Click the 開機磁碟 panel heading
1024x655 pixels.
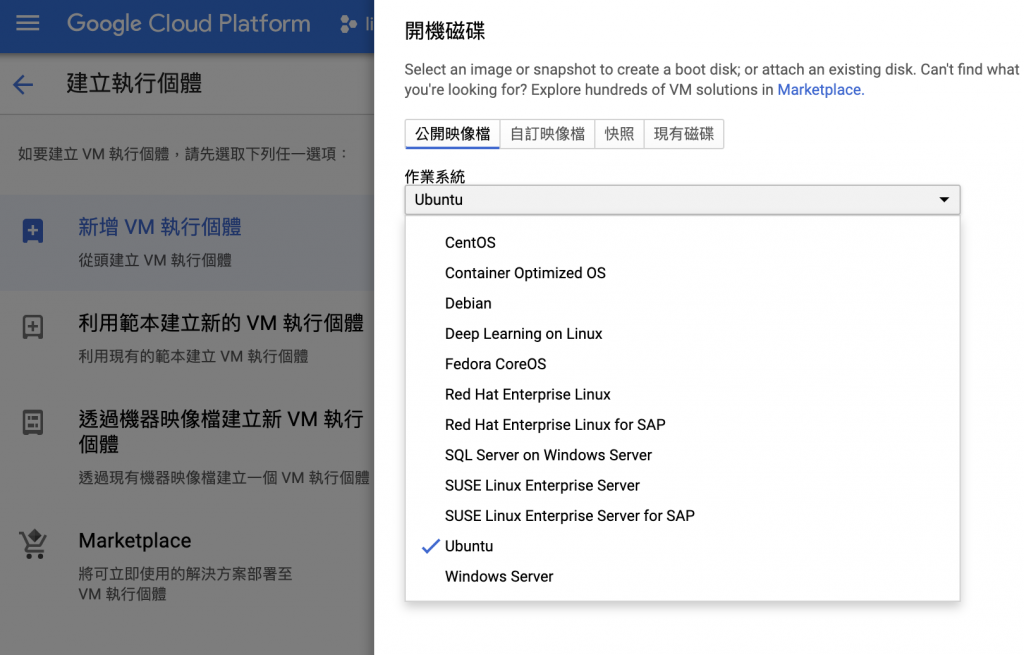445,31
